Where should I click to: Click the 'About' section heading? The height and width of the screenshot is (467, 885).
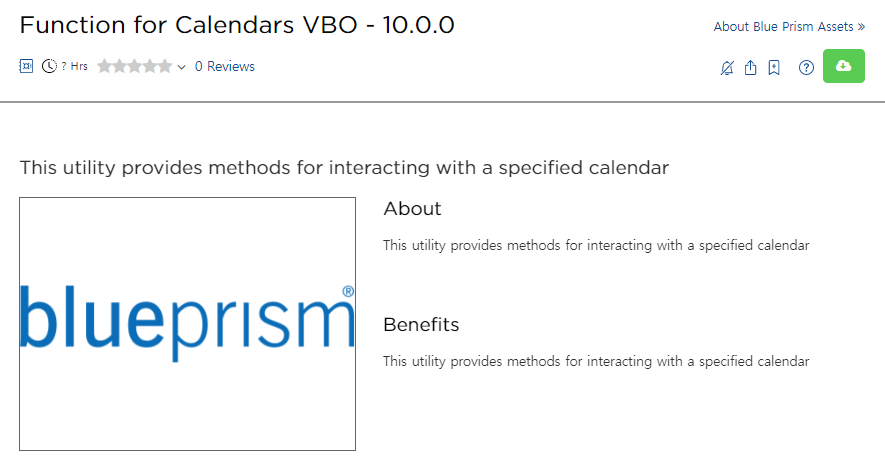pyautogui.click(x=412, y=208)
